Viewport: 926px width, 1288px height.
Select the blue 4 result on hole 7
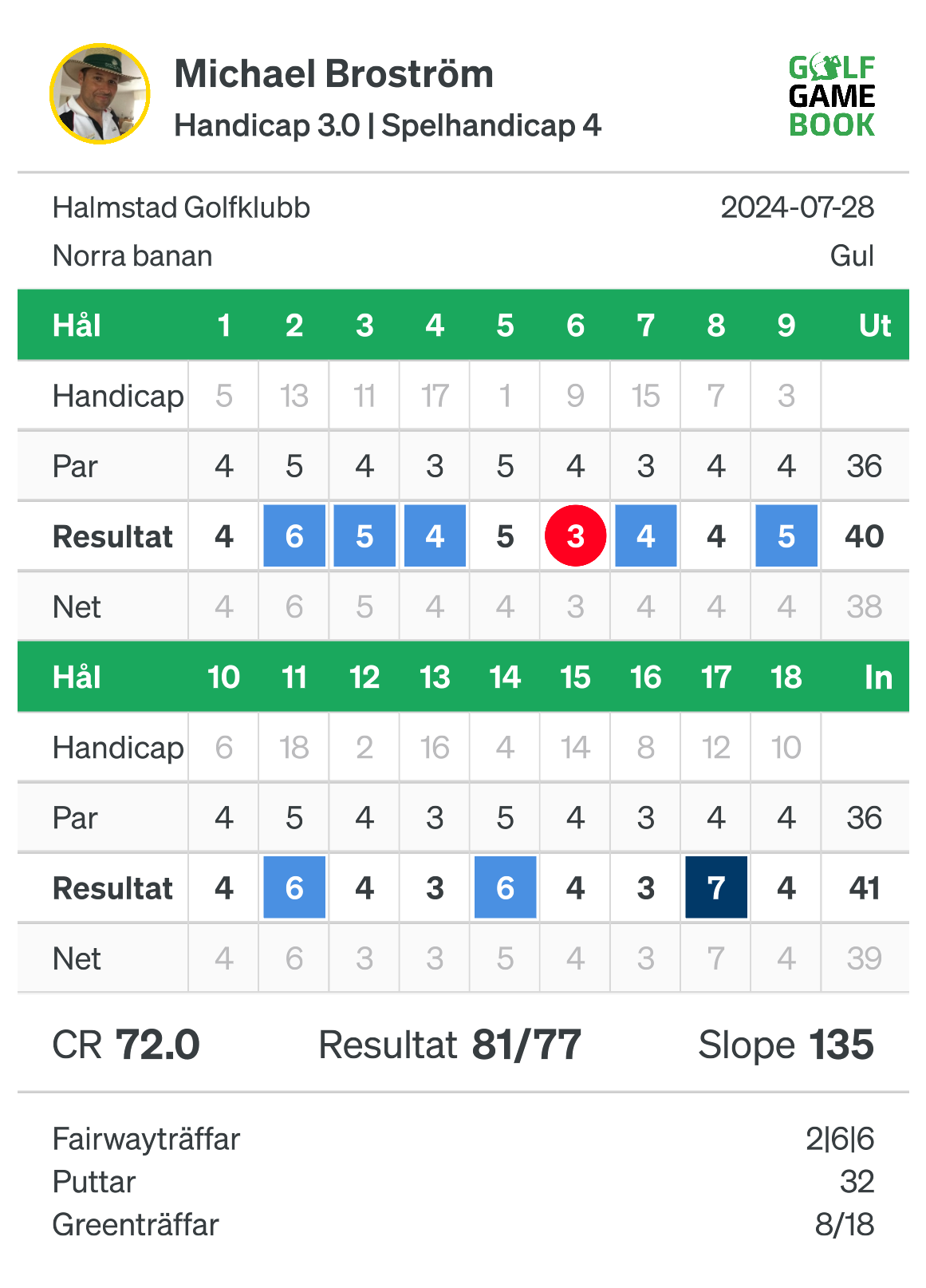[646, 536]
